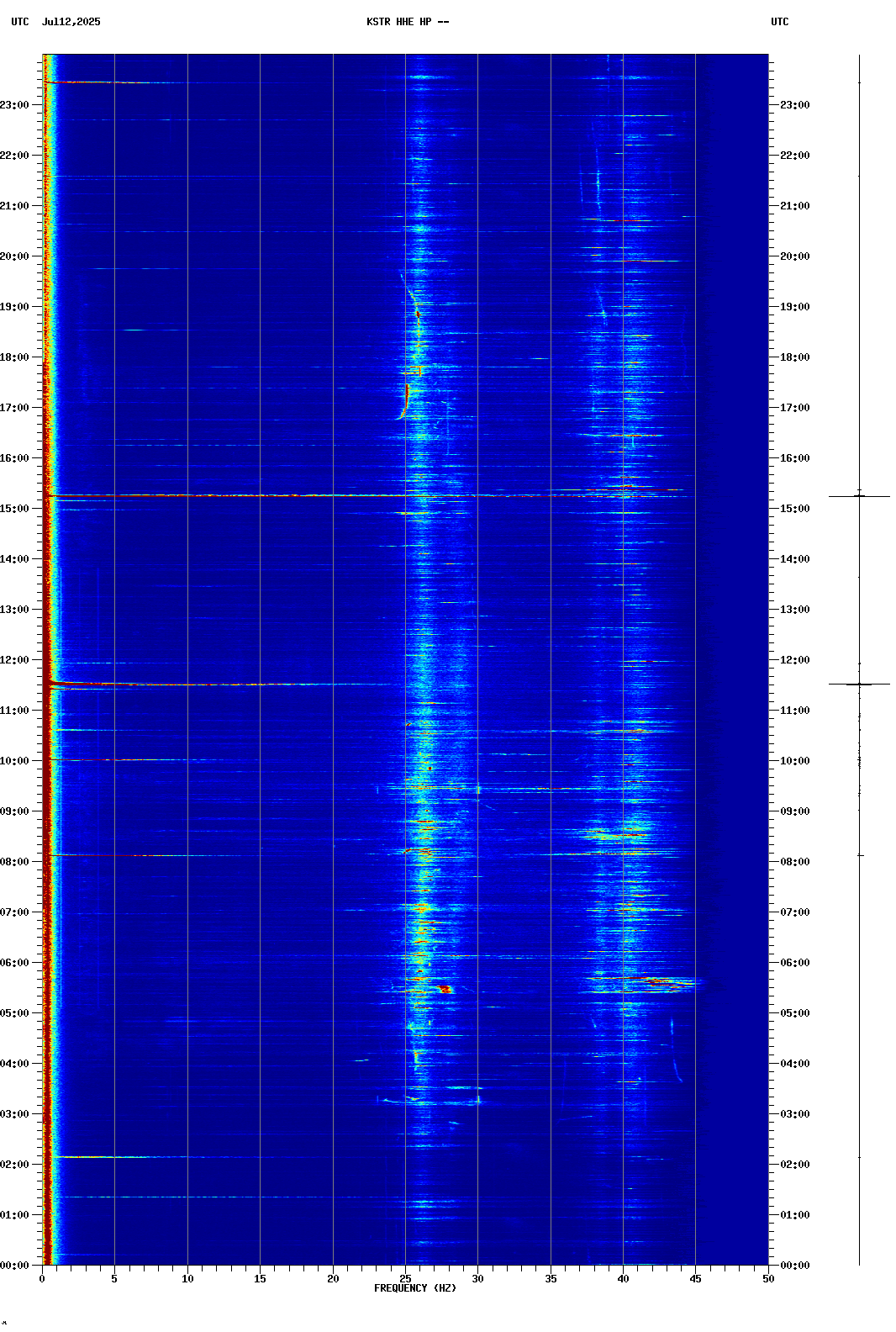Click '19:00' on the left time axis

tap(15, 307)
